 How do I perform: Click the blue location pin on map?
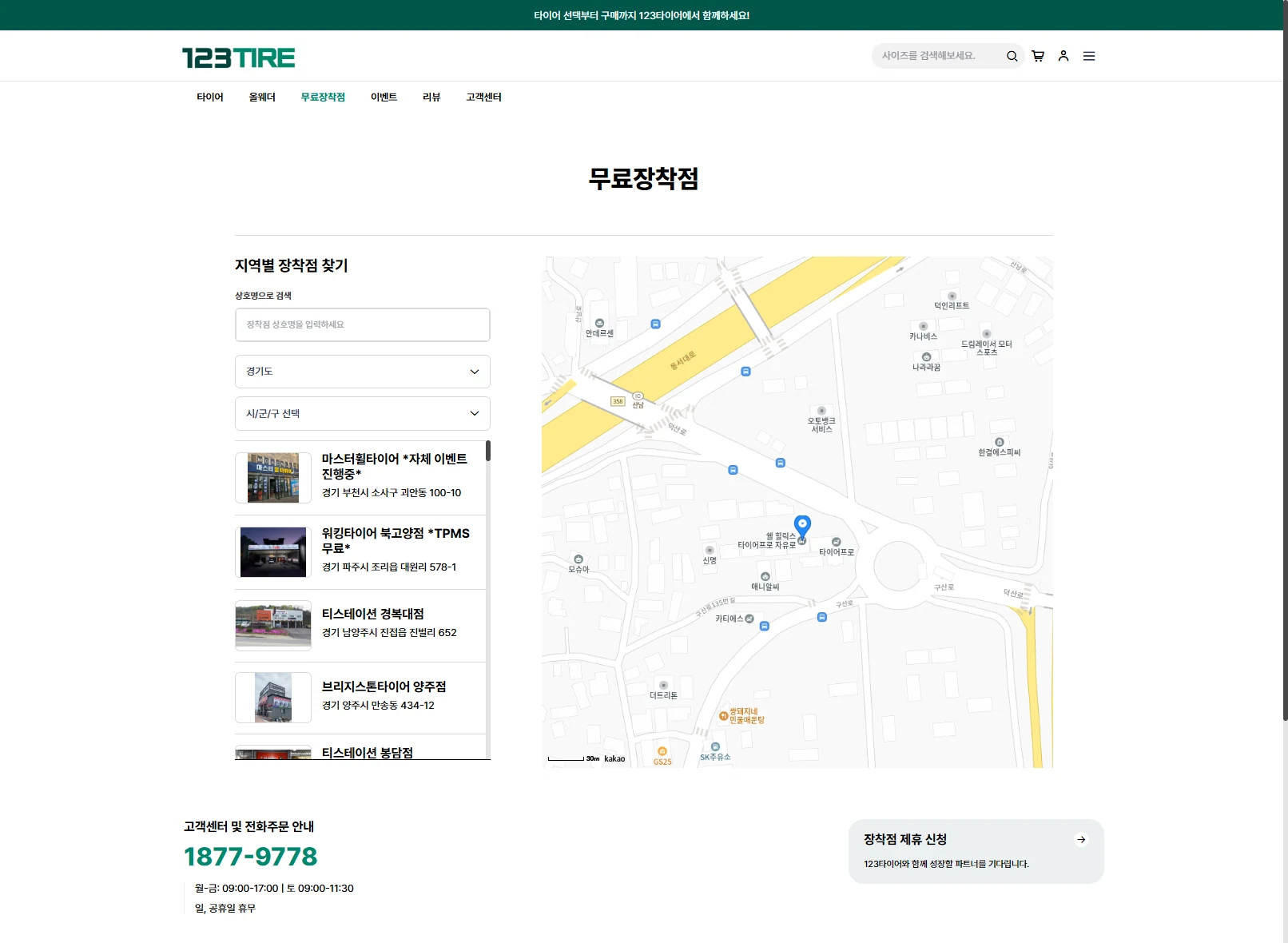coord(802,526)
